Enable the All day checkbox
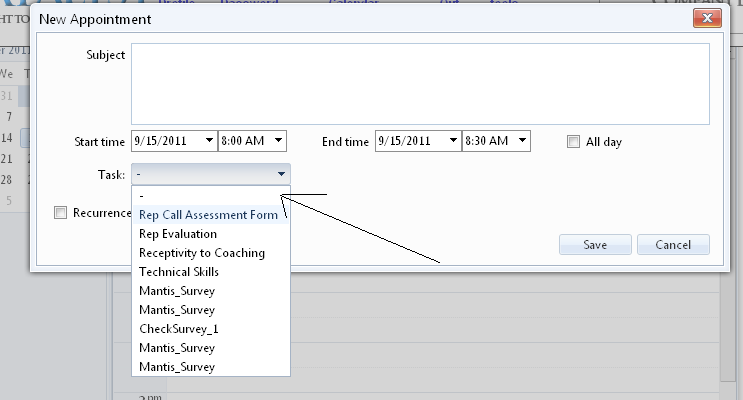Image resolution: width=743 pixels, height=400 pixels. point(573,142)
